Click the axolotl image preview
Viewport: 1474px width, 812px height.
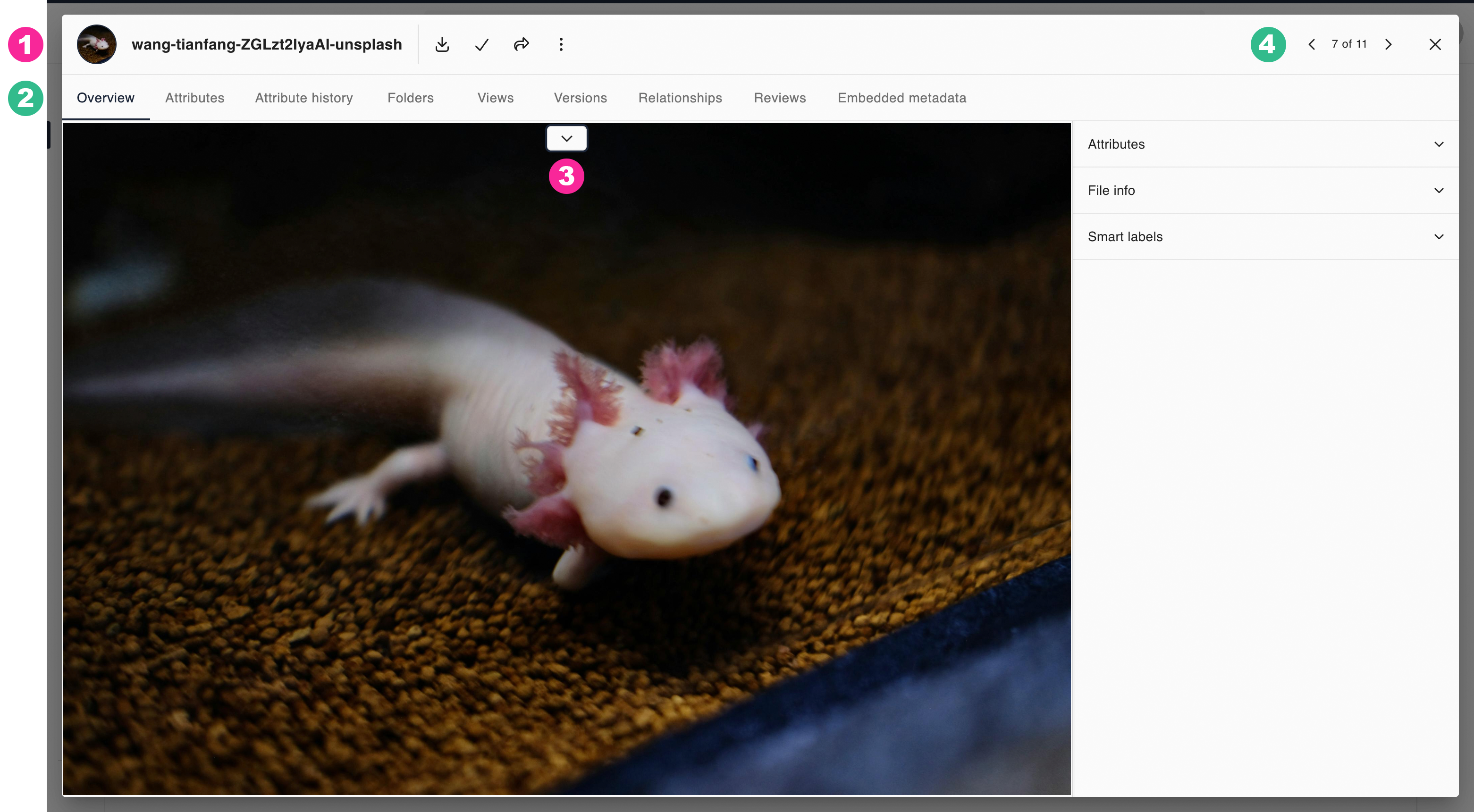[566, 459]
